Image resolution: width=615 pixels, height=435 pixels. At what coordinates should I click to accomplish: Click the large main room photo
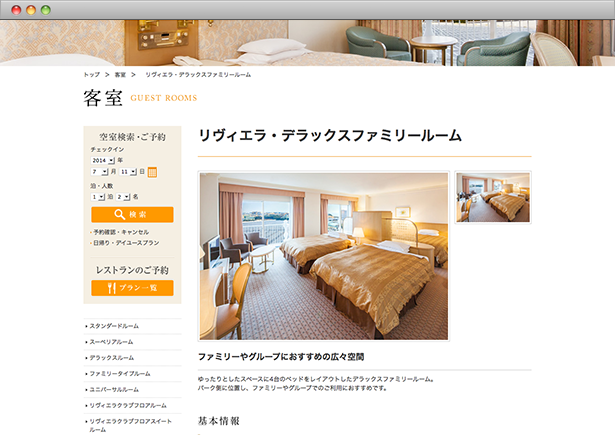click(x=324, y=256)
